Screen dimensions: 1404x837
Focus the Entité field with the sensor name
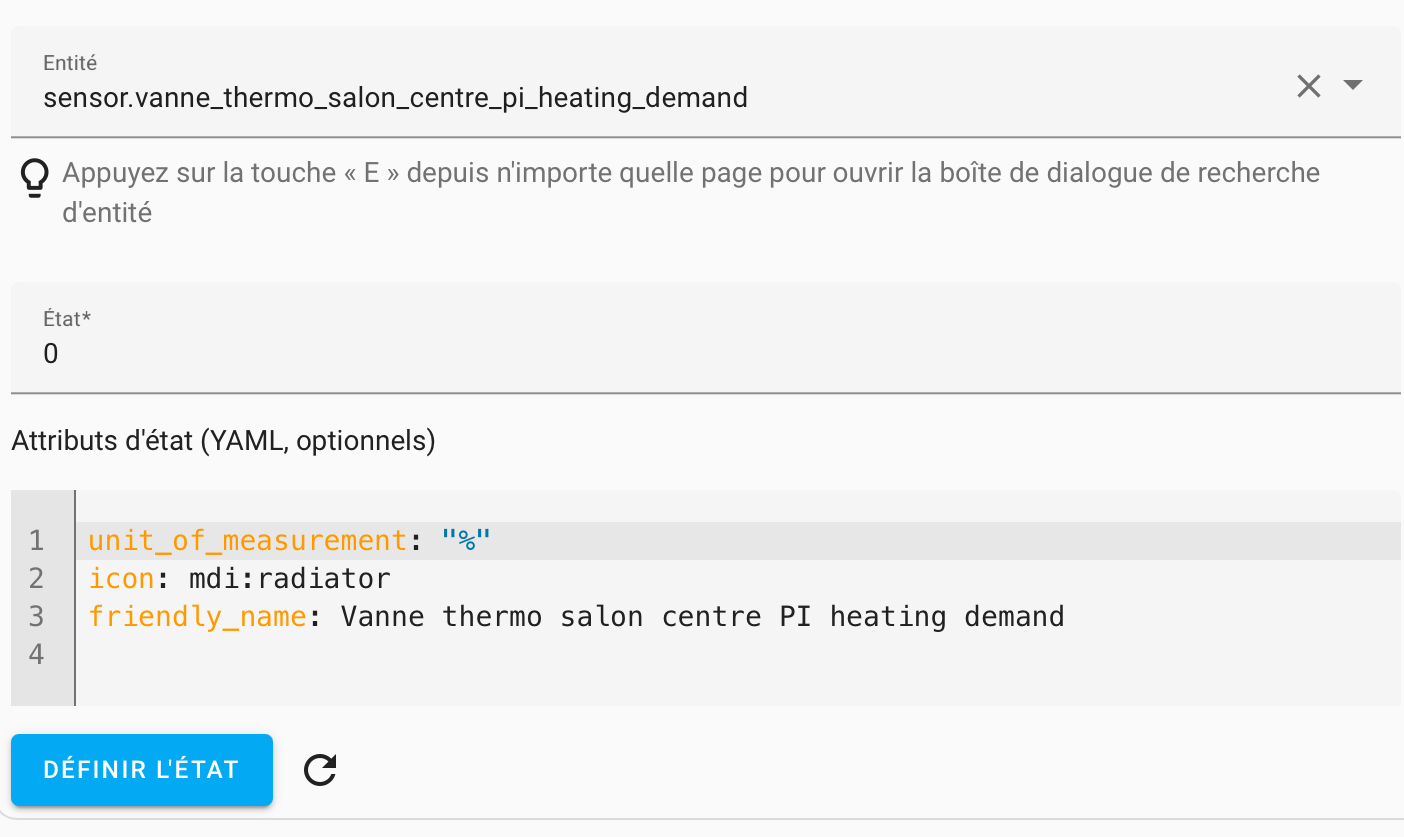coord(395,98)
